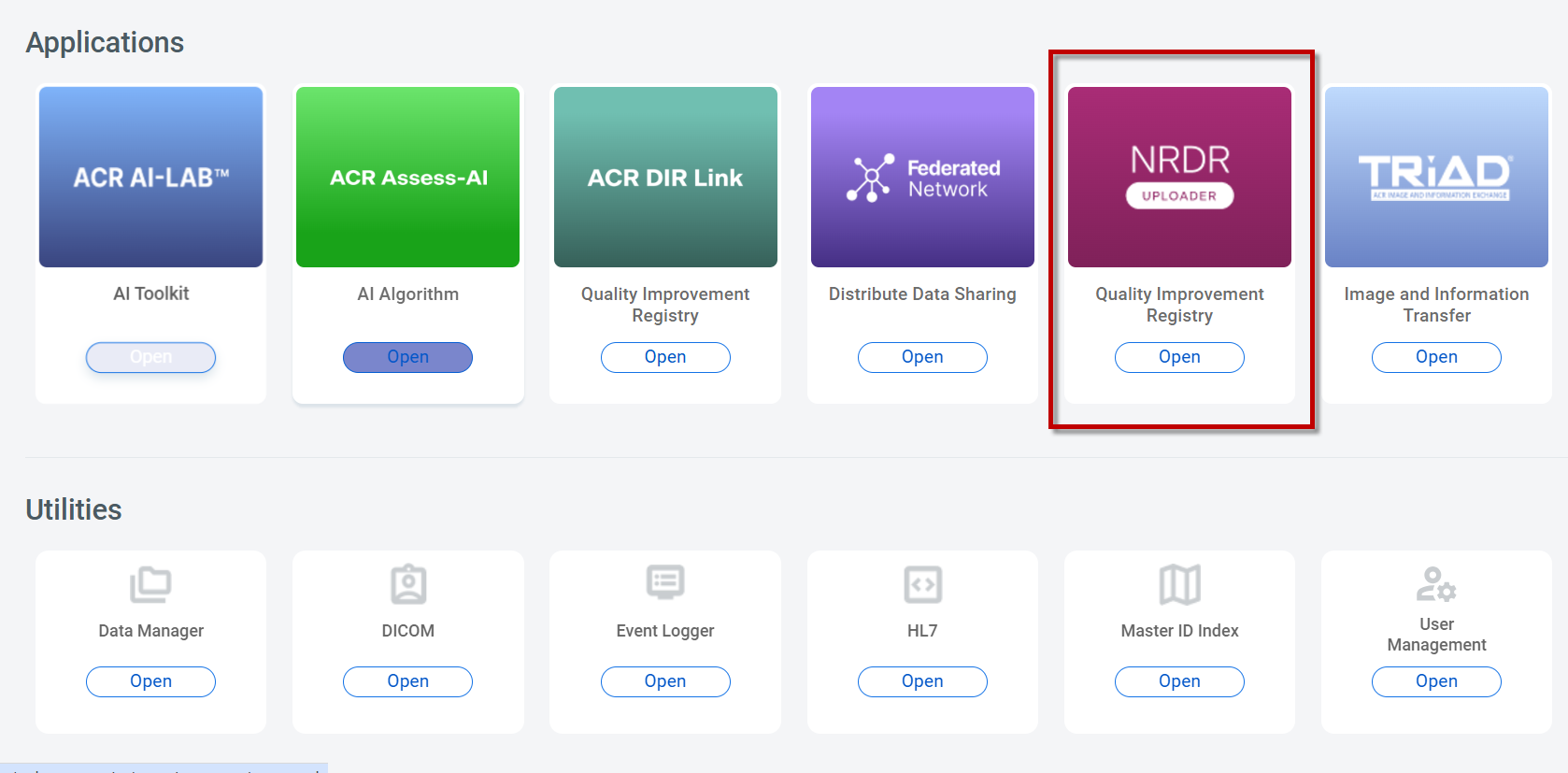The height and width of the screenshot is (773, 1568).
Task: Click the Master ID Index label
Action: (1179, 631)
